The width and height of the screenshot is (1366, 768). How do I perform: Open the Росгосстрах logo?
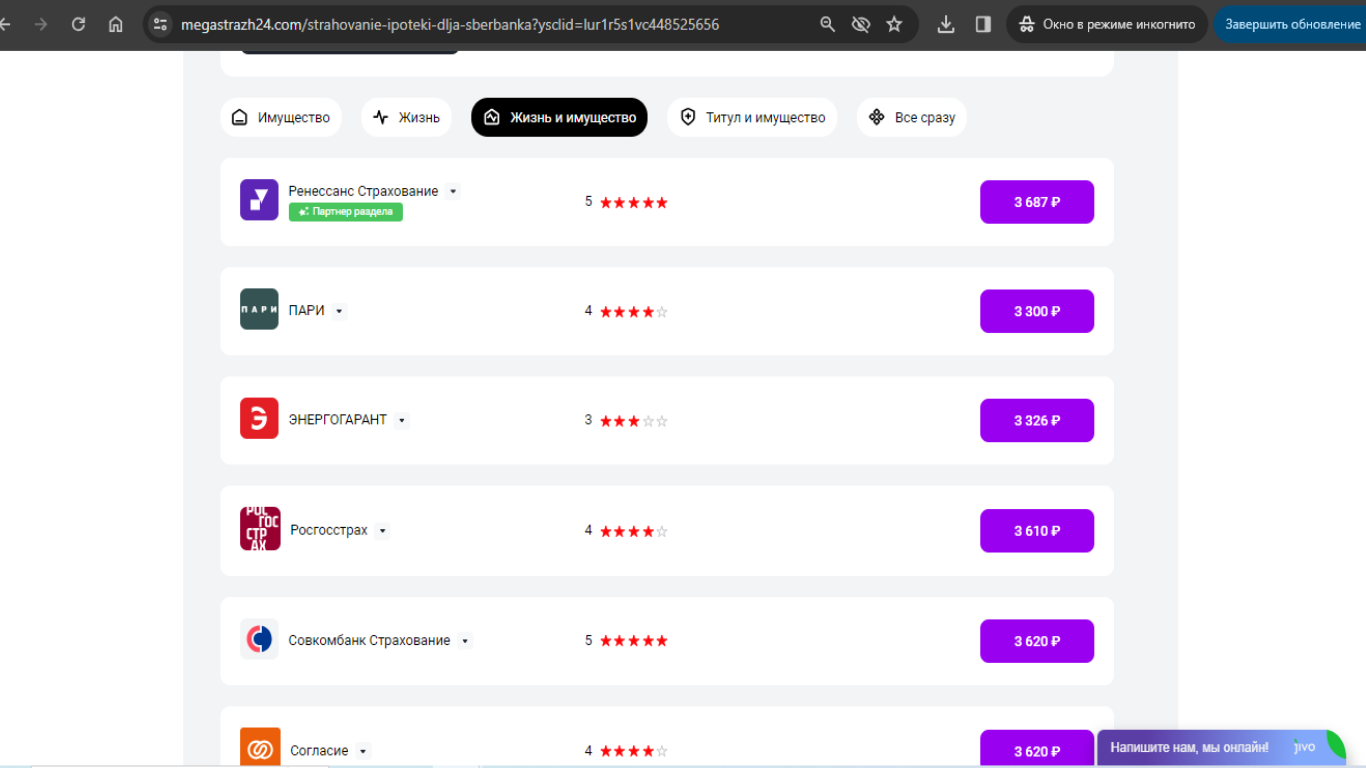tap(260, 528)
